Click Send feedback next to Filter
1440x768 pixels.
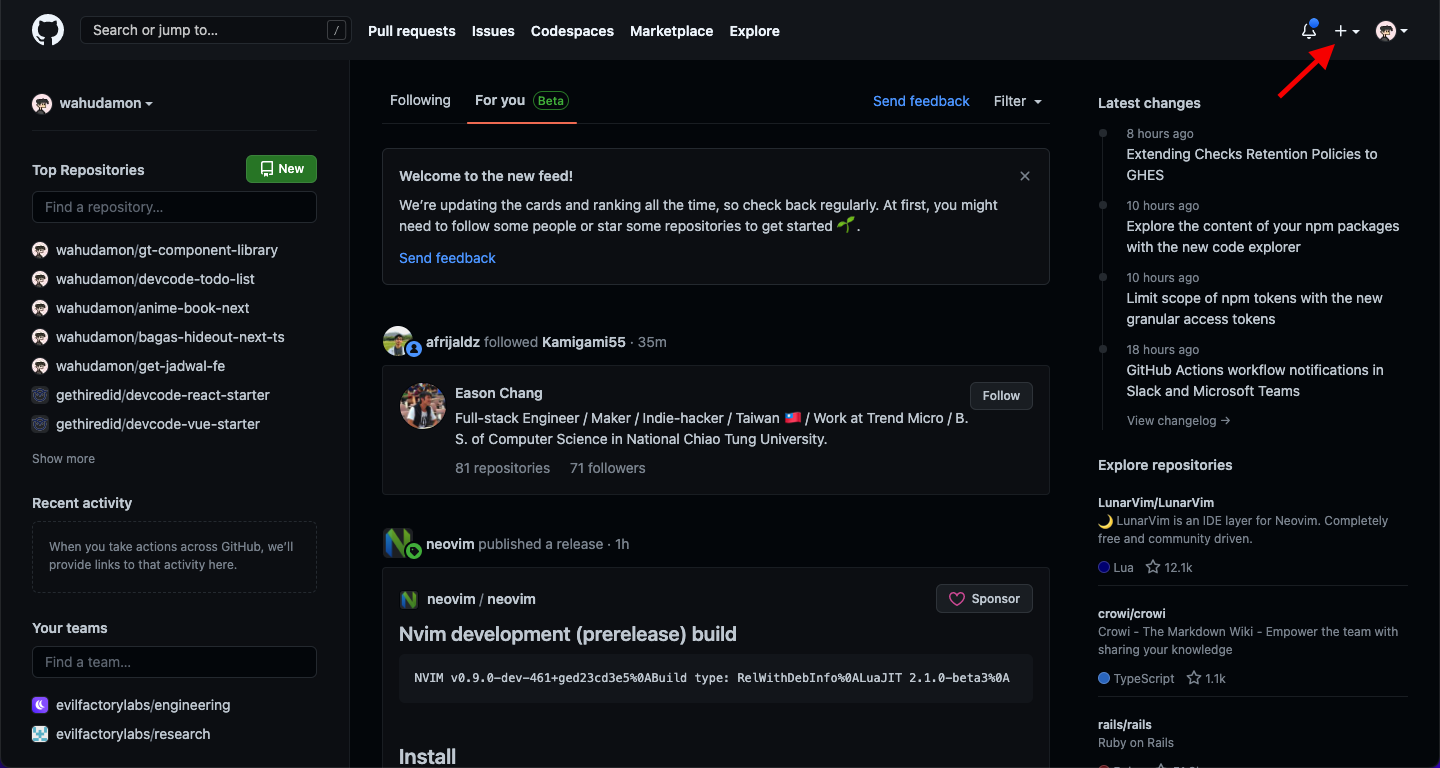(921, 101)
